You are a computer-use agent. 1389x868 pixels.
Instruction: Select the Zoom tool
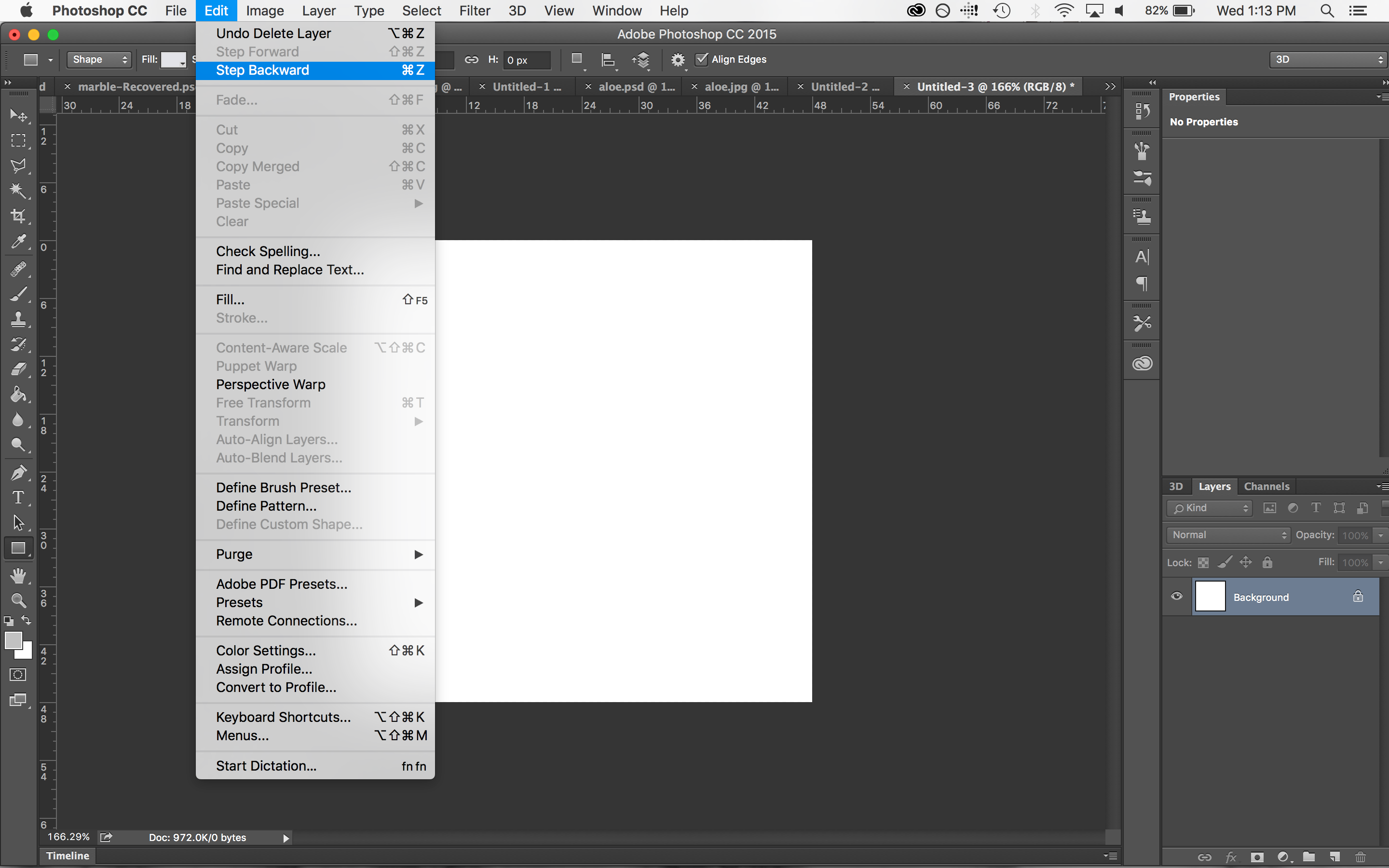click(18, 600)
